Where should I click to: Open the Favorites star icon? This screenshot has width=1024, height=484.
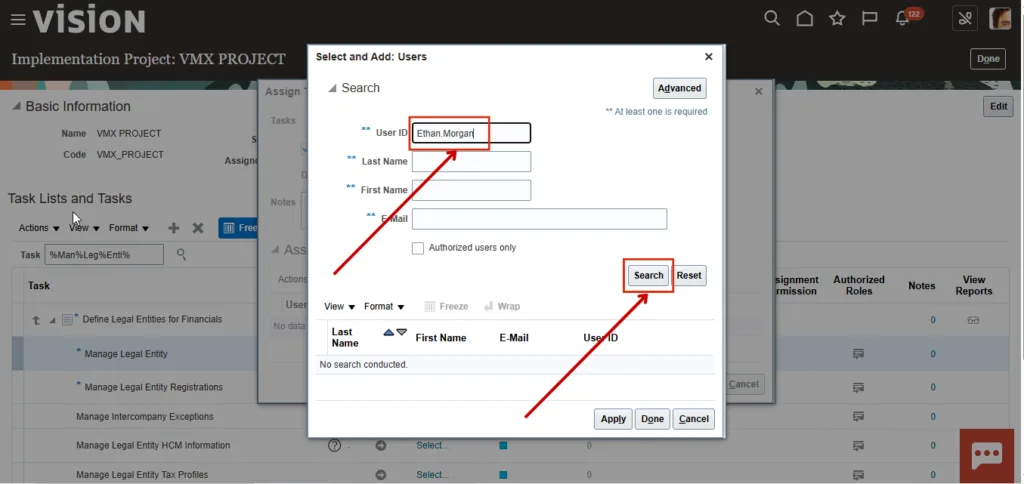click(837, 19)
